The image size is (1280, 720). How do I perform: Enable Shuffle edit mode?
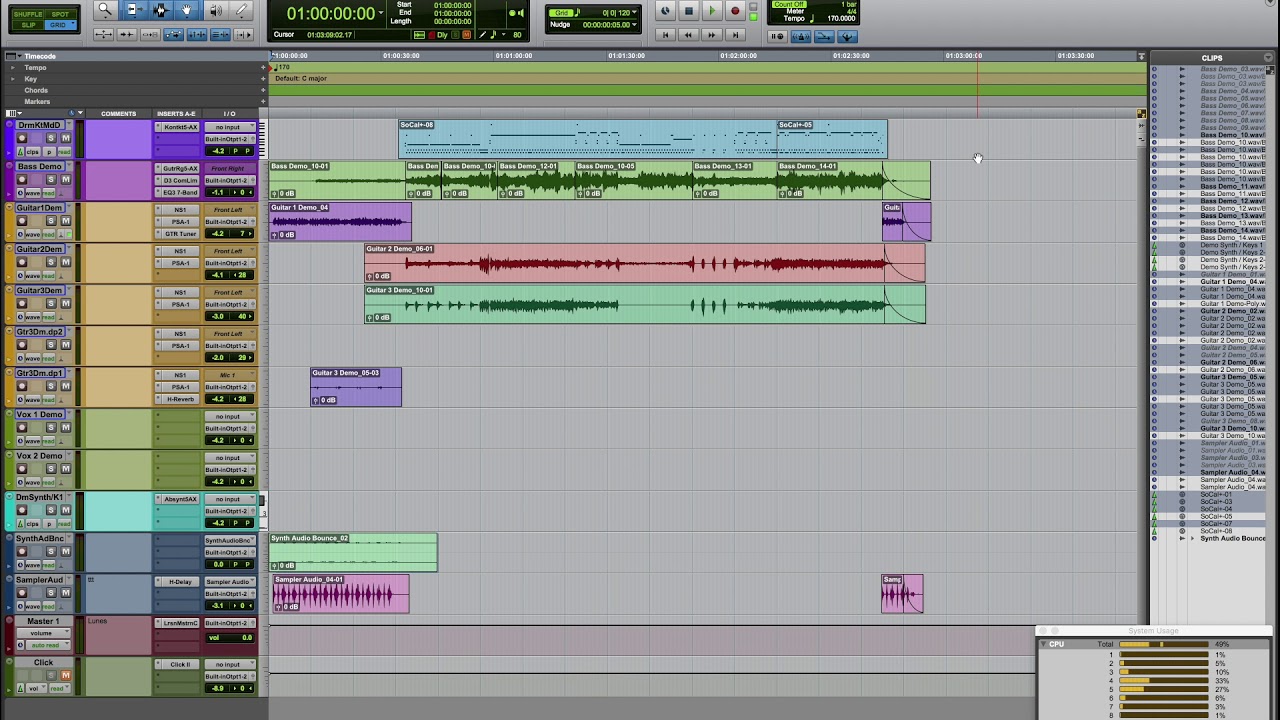tap(28, 14)
